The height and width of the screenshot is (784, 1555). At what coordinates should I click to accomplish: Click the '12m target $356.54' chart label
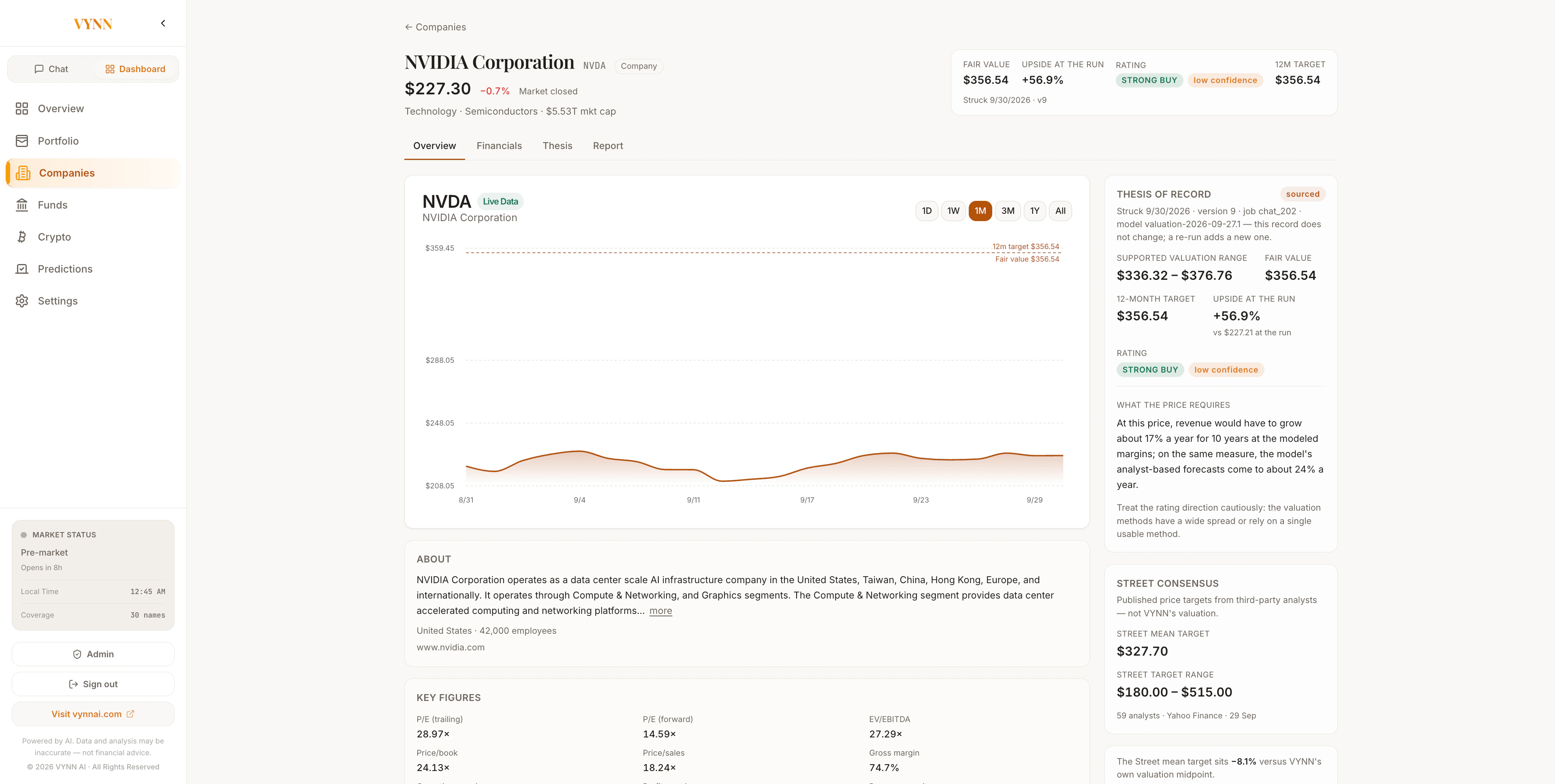click(1025, 246)
